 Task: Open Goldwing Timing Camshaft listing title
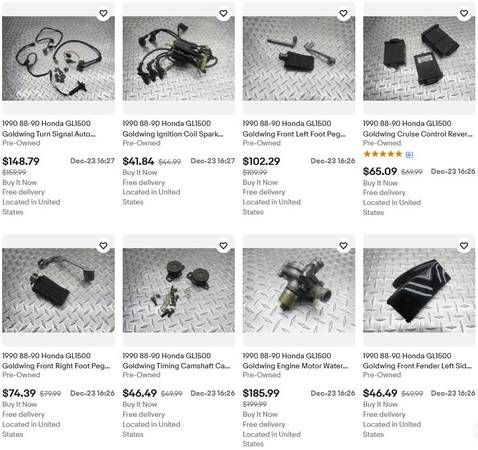(176, 361)
